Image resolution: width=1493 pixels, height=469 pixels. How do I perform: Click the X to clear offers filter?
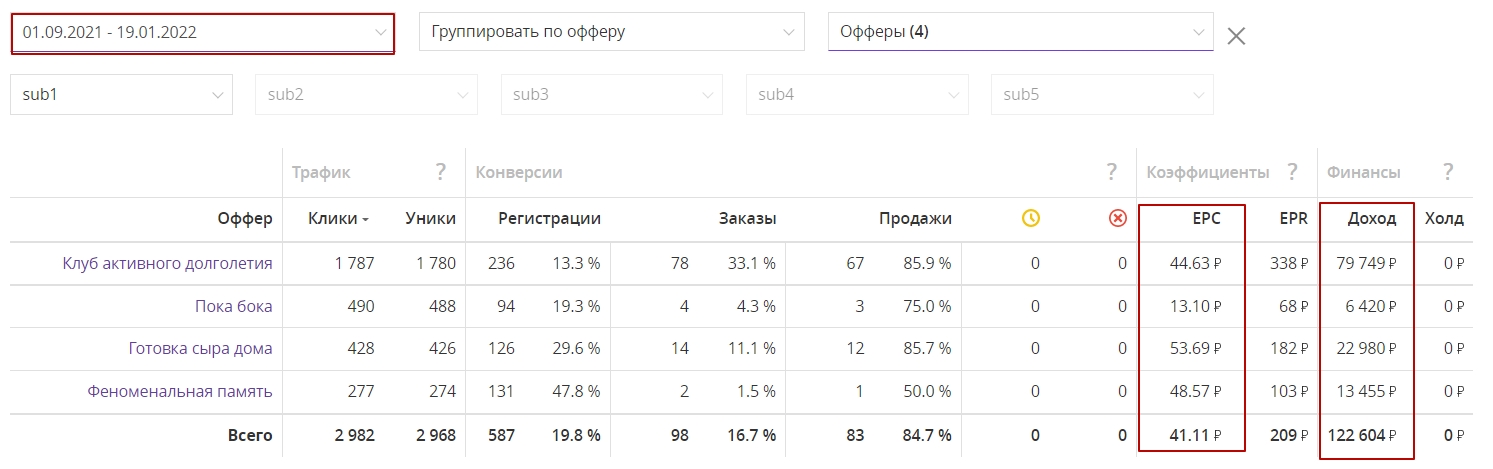1236,36
